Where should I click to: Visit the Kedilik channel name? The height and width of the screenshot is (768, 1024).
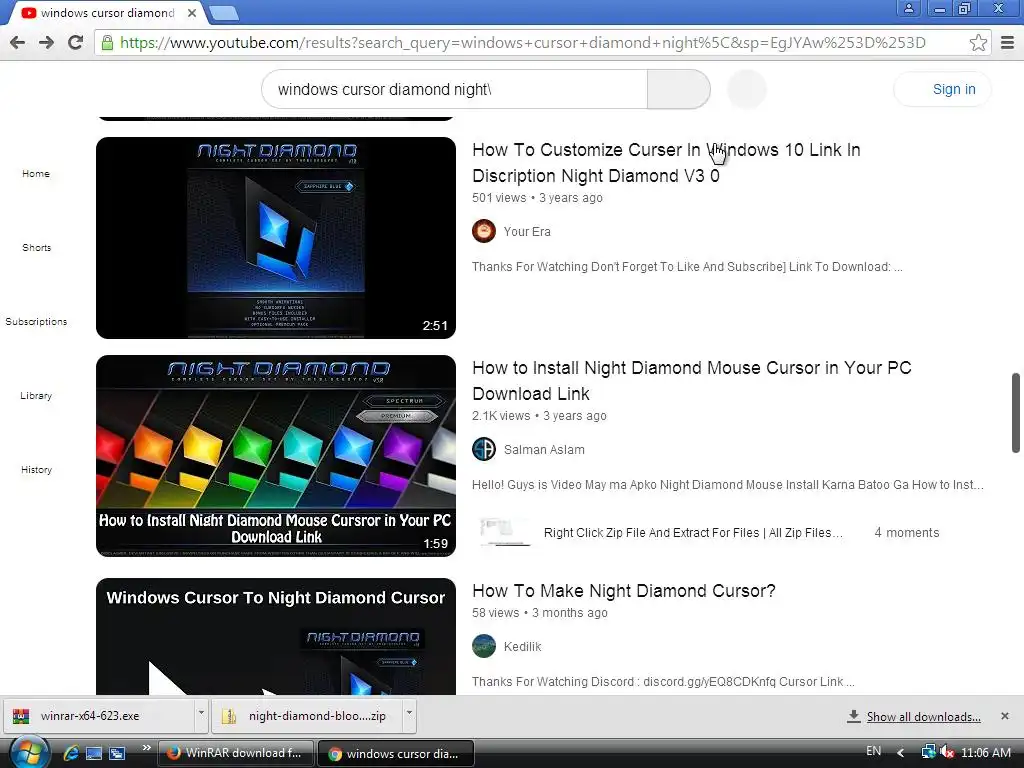(522, 647)
